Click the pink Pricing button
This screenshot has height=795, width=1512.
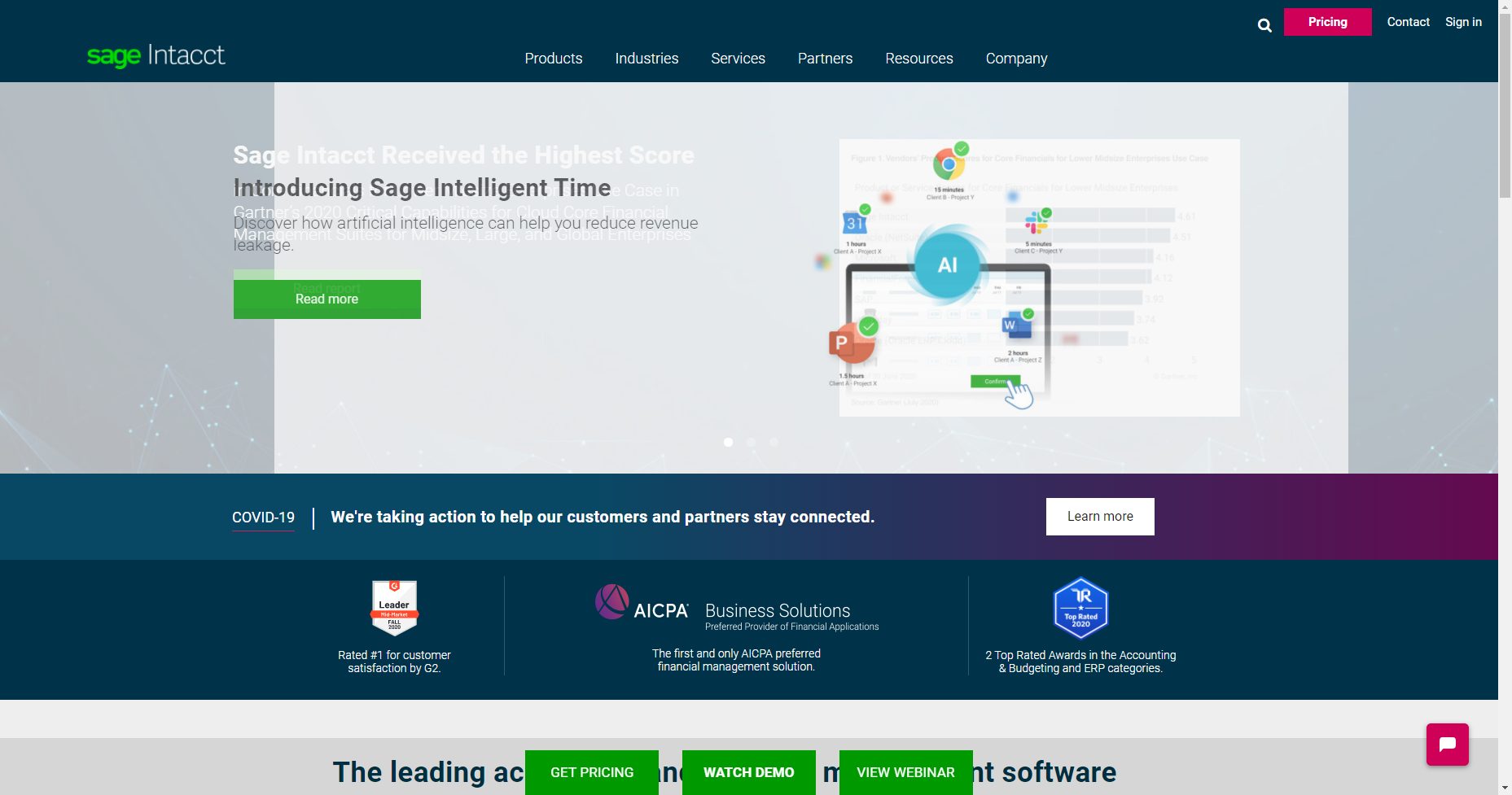(x=1327, y=22)
